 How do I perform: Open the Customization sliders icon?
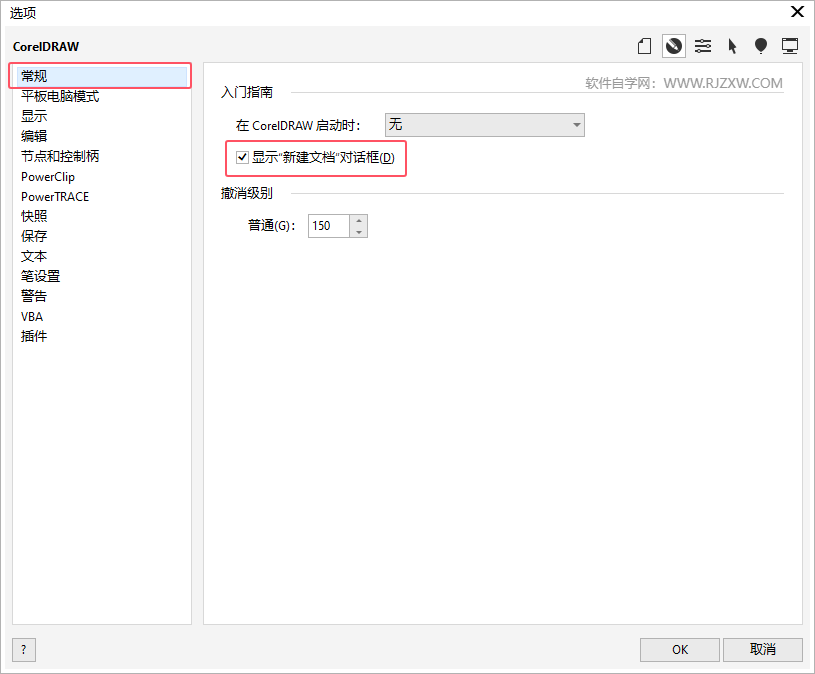(703, 46)
